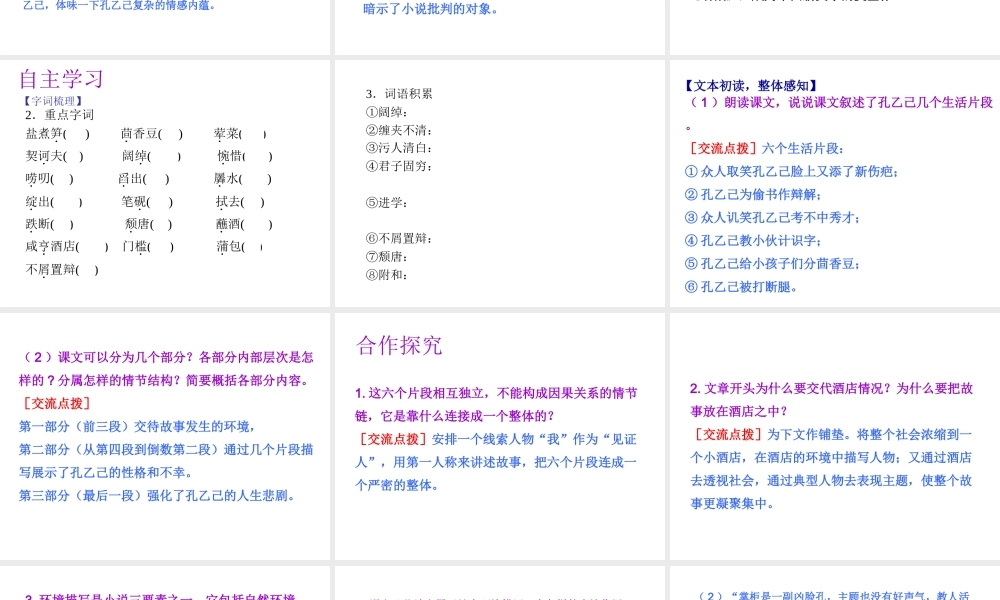
Task: Click the line [交流点拨] 六个生活片段
Action: (765, 149)
